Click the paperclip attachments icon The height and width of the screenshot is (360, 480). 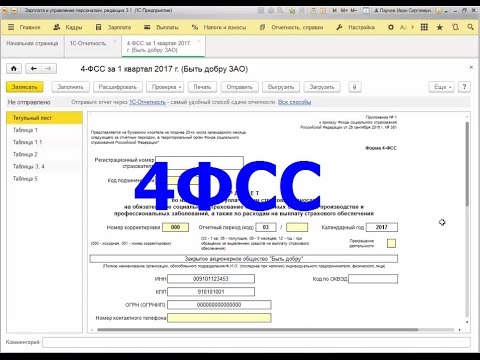pyautogui.click(x=355, y=87)
